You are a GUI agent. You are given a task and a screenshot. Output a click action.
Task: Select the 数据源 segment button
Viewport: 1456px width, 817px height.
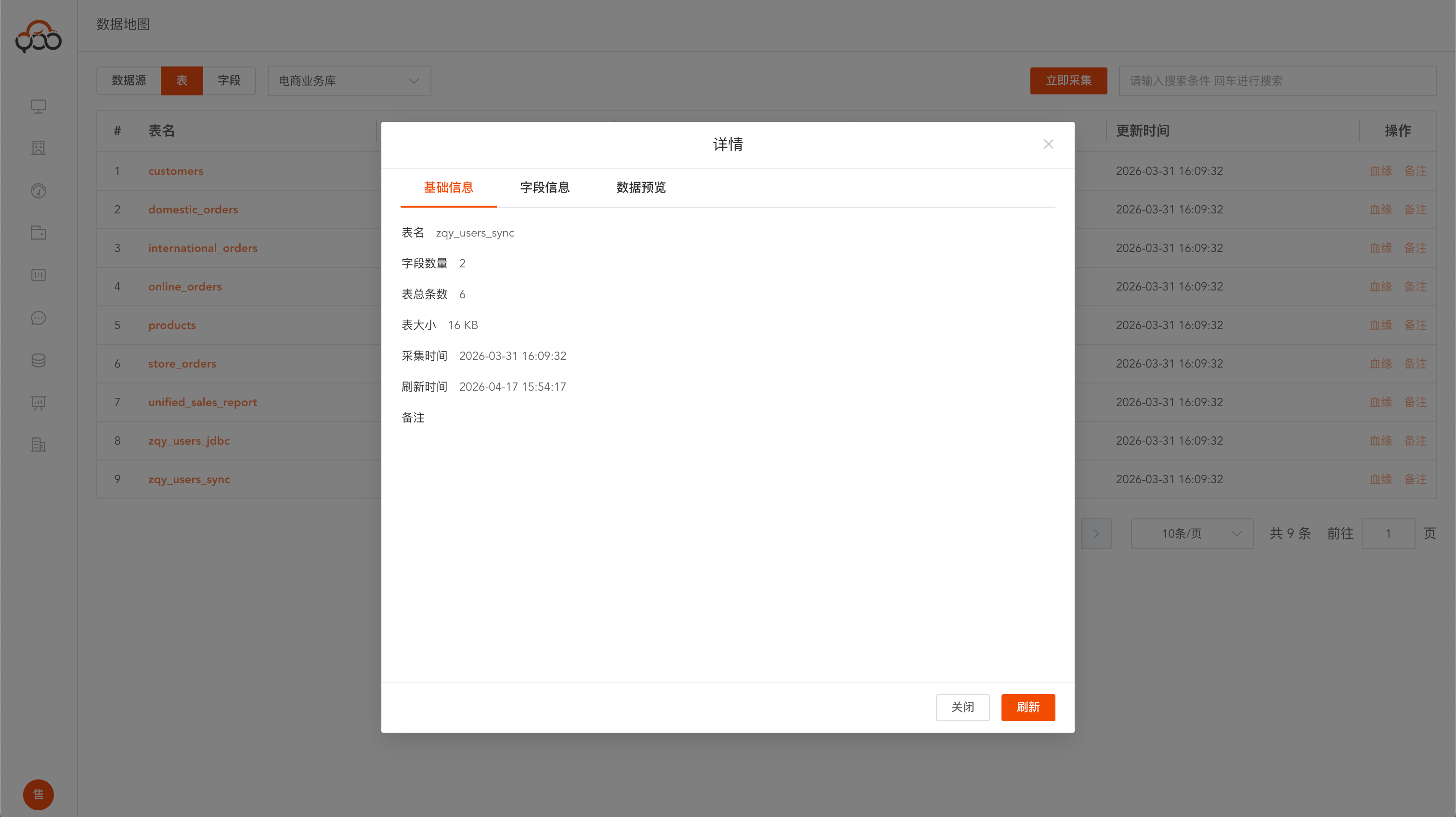click(x=128, y=80)
